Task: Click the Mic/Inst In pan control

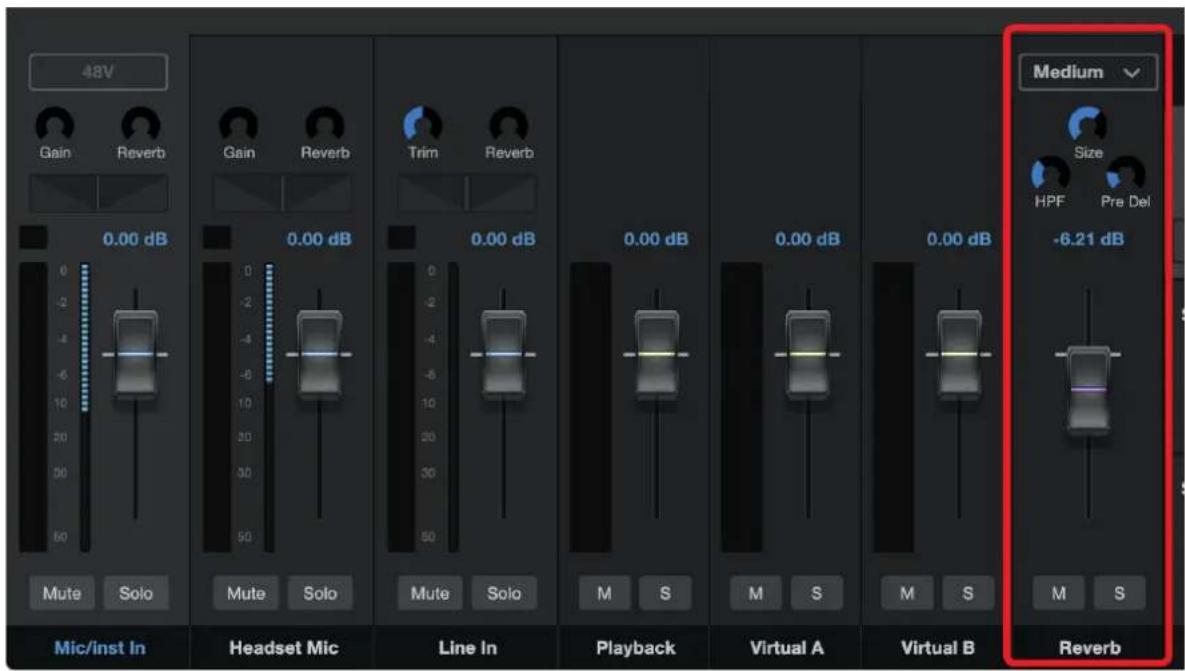Action: point(98,193)
